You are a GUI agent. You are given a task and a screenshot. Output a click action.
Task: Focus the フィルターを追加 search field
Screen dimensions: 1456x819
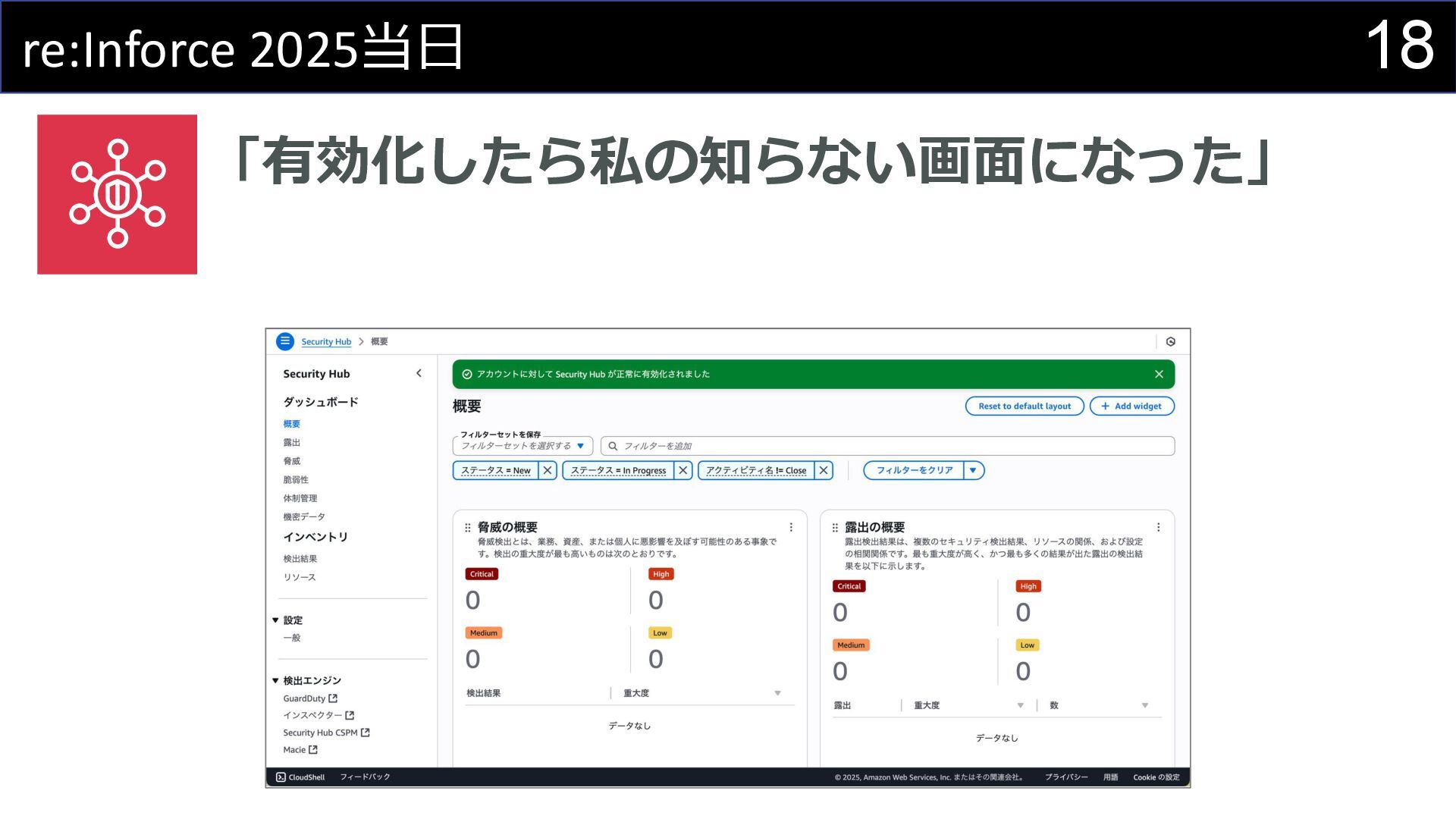click(887, 446)
